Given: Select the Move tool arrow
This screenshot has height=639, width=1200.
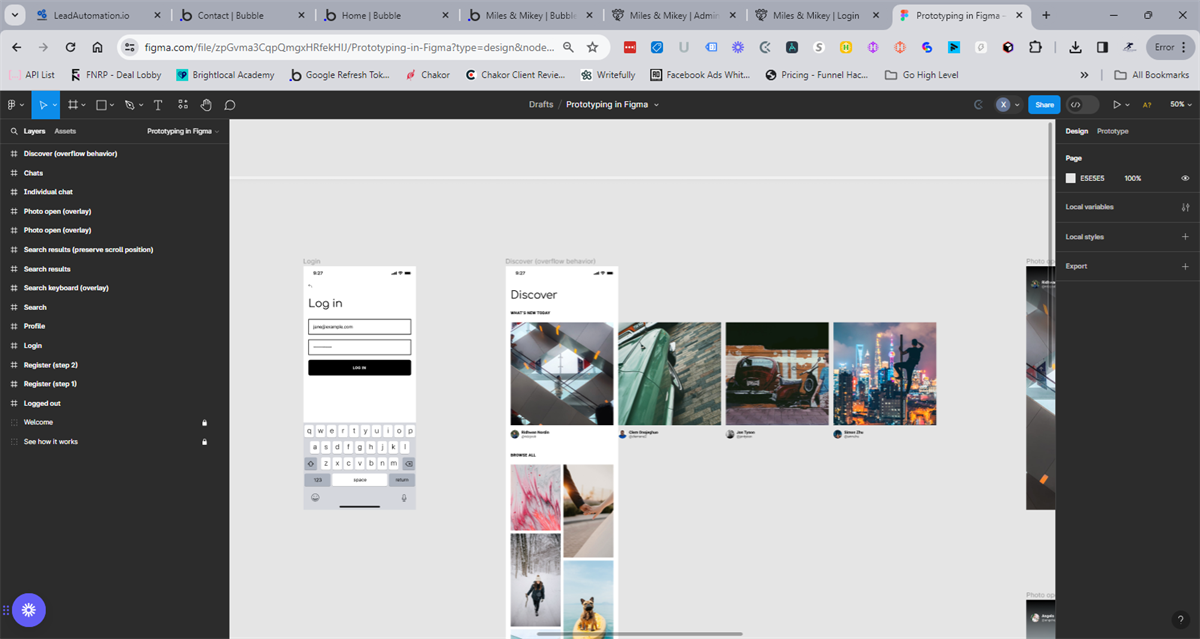Looking at the screenshot, I should [42, 105].
